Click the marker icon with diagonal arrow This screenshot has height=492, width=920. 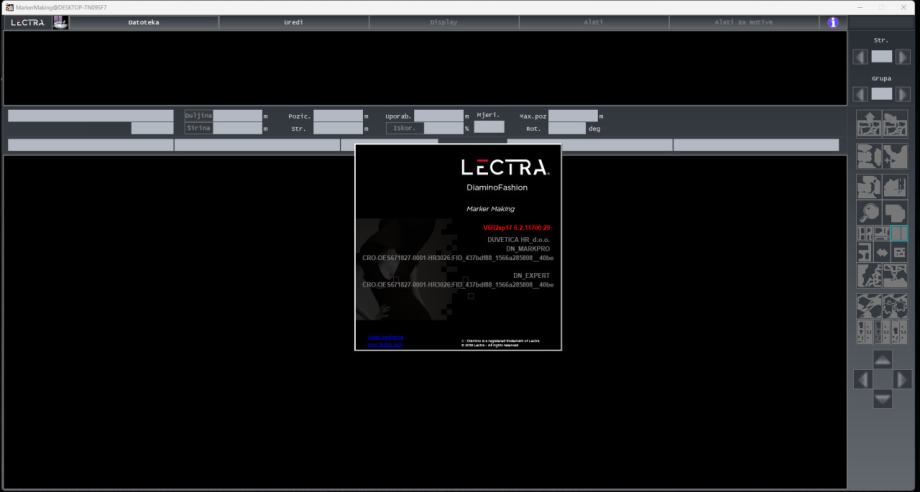click(895, 124)
